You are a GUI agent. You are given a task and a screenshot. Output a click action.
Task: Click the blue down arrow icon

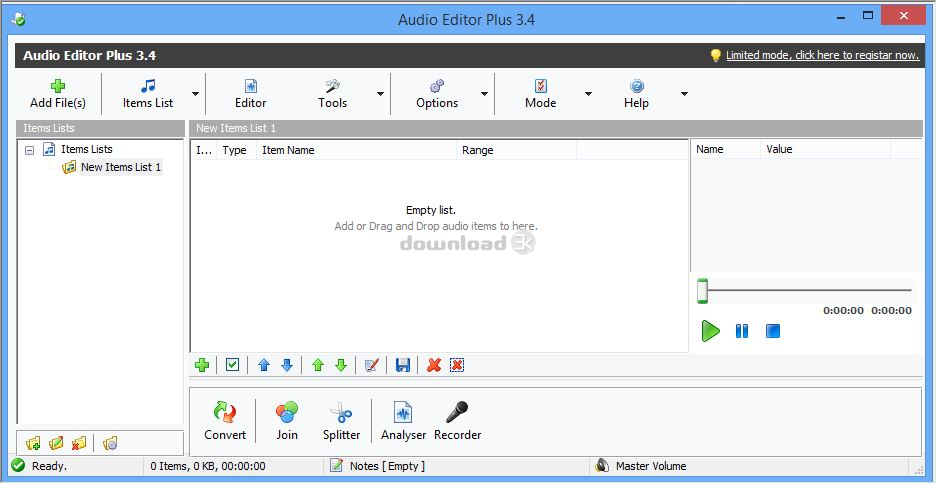pos(287,365)
